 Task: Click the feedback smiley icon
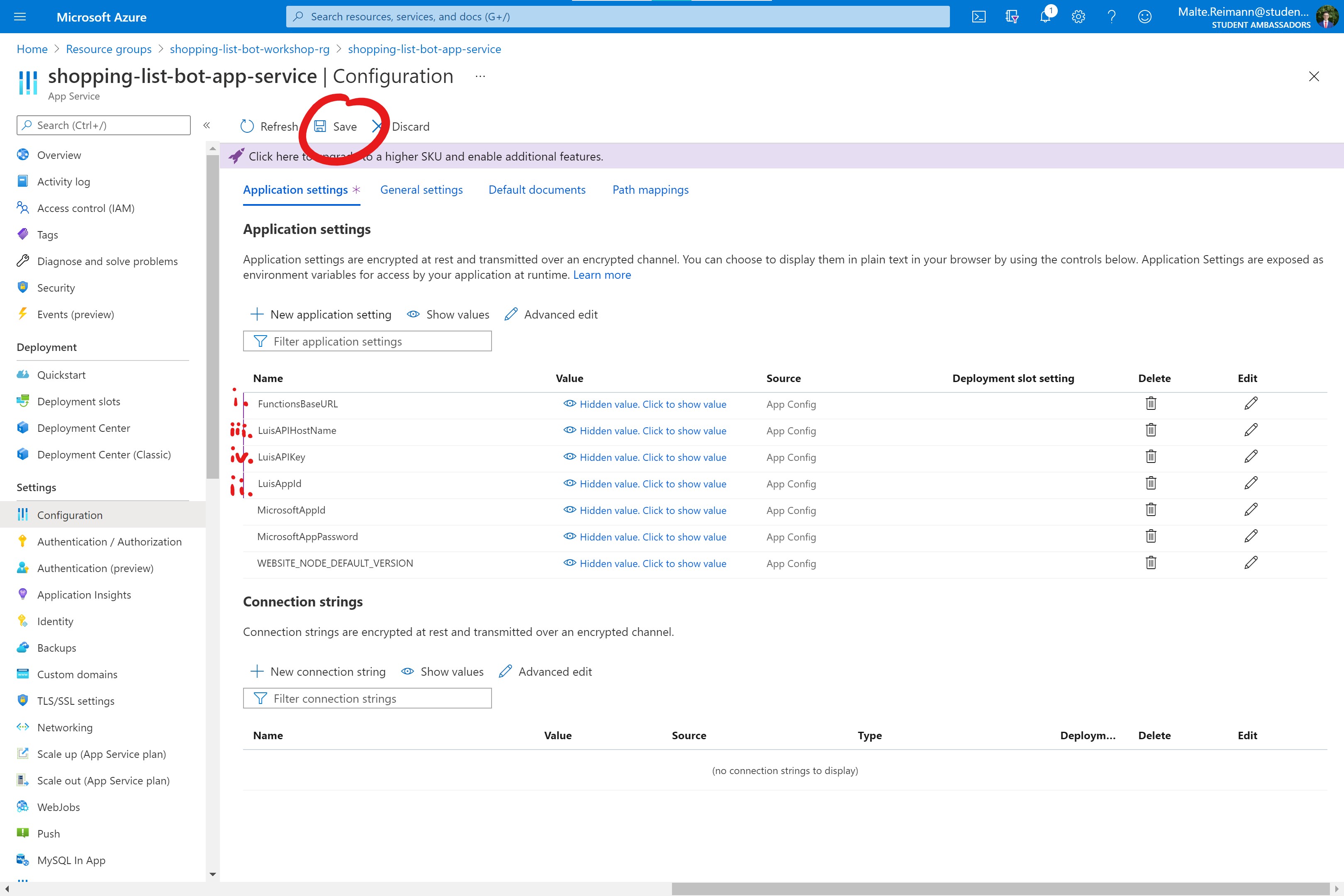[x=1144, y=17]
